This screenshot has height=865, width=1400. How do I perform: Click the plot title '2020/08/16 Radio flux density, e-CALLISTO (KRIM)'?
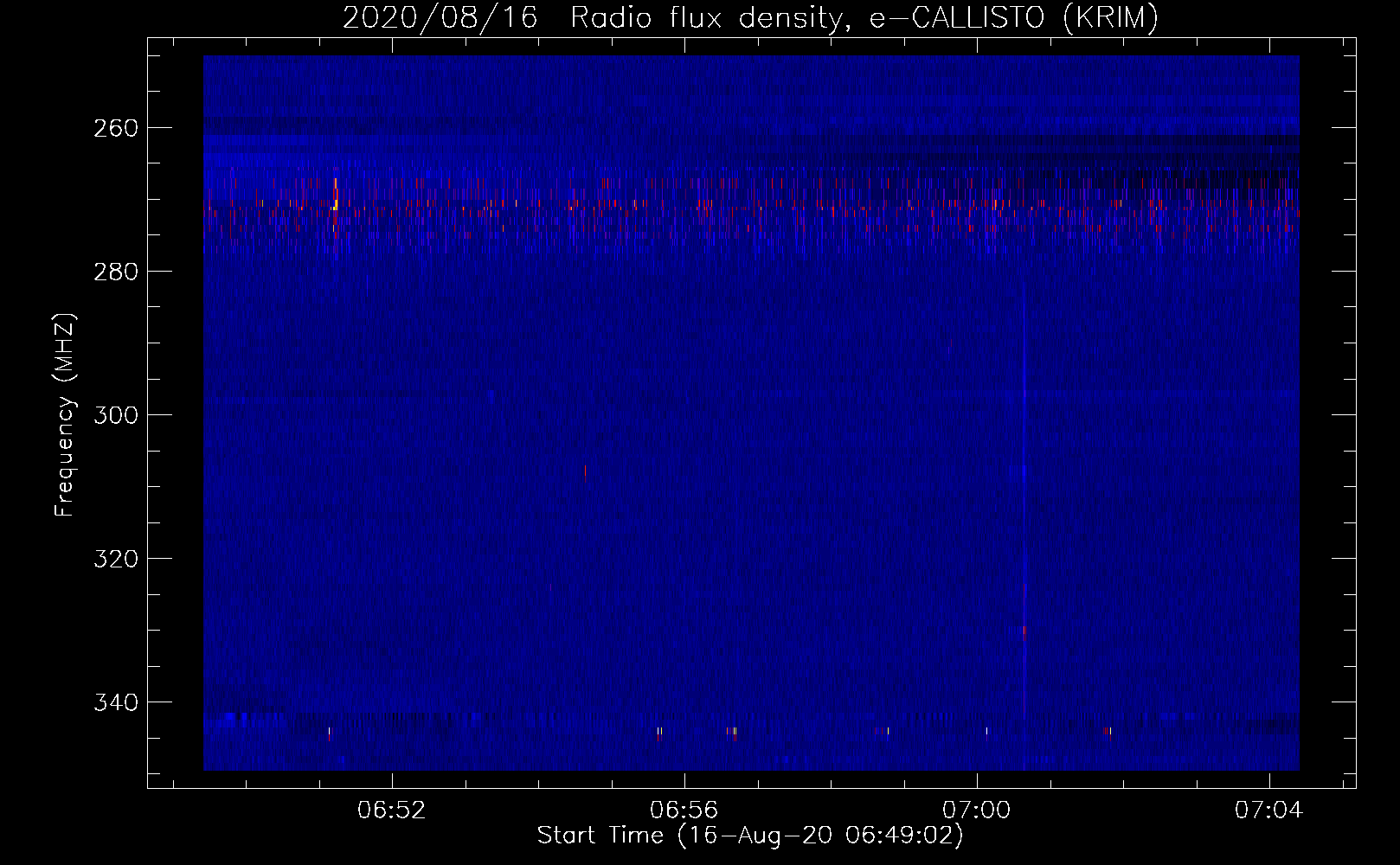[750, 17]
